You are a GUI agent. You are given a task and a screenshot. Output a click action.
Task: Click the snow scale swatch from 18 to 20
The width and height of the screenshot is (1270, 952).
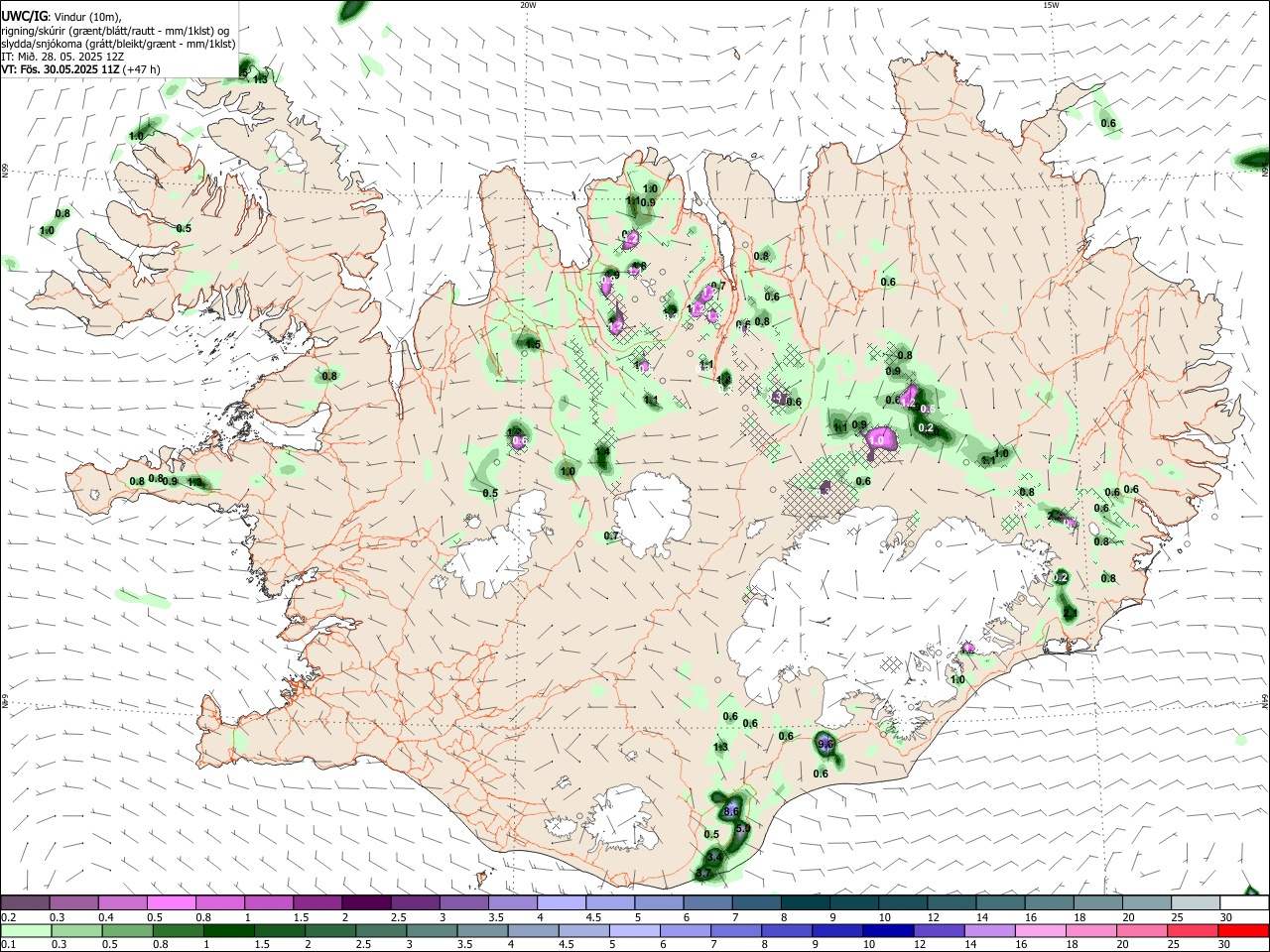coord(1097,903)
